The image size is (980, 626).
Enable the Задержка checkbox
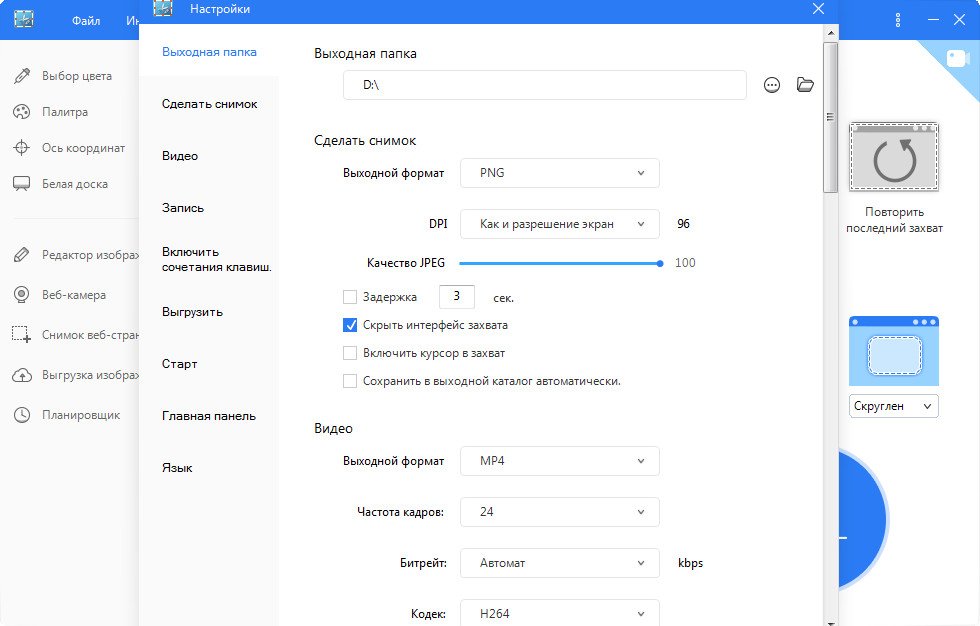tap(350, 297)
